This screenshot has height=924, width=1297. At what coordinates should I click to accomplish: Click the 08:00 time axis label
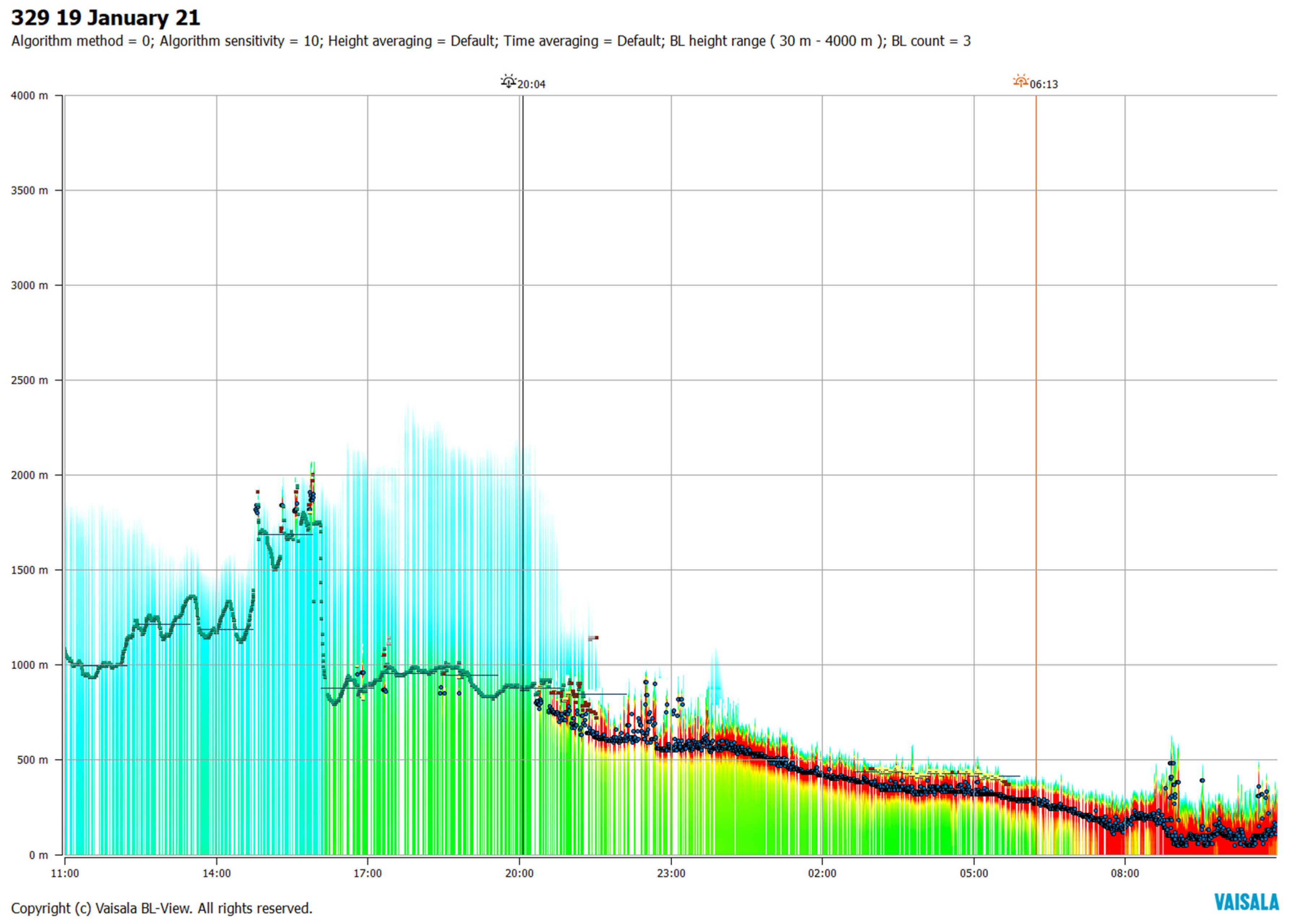[1125, 873]
